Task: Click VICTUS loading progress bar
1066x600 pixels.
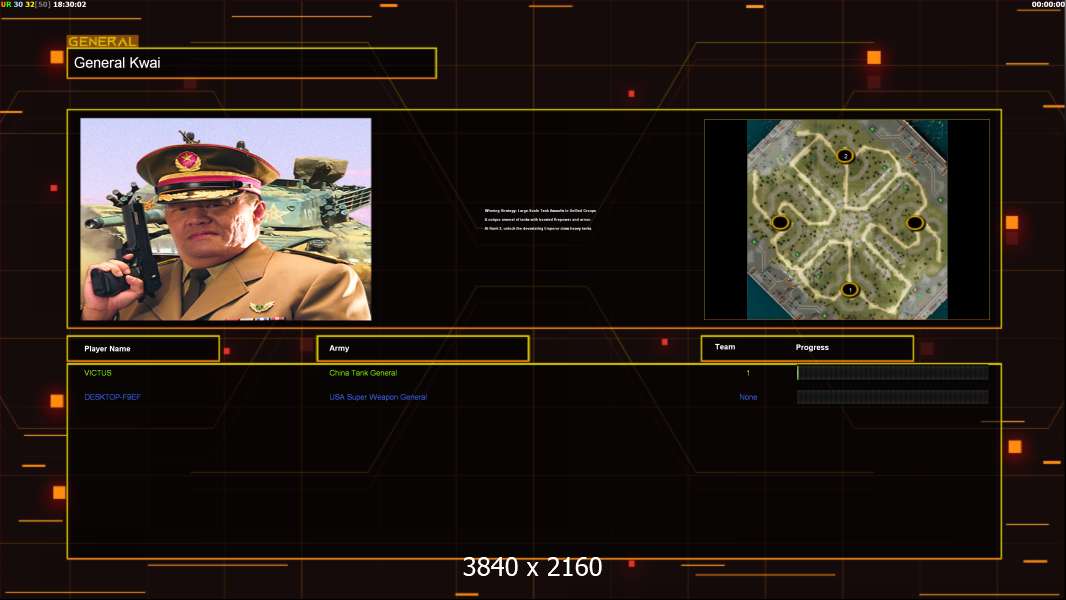Action: (x=892, y=373)
